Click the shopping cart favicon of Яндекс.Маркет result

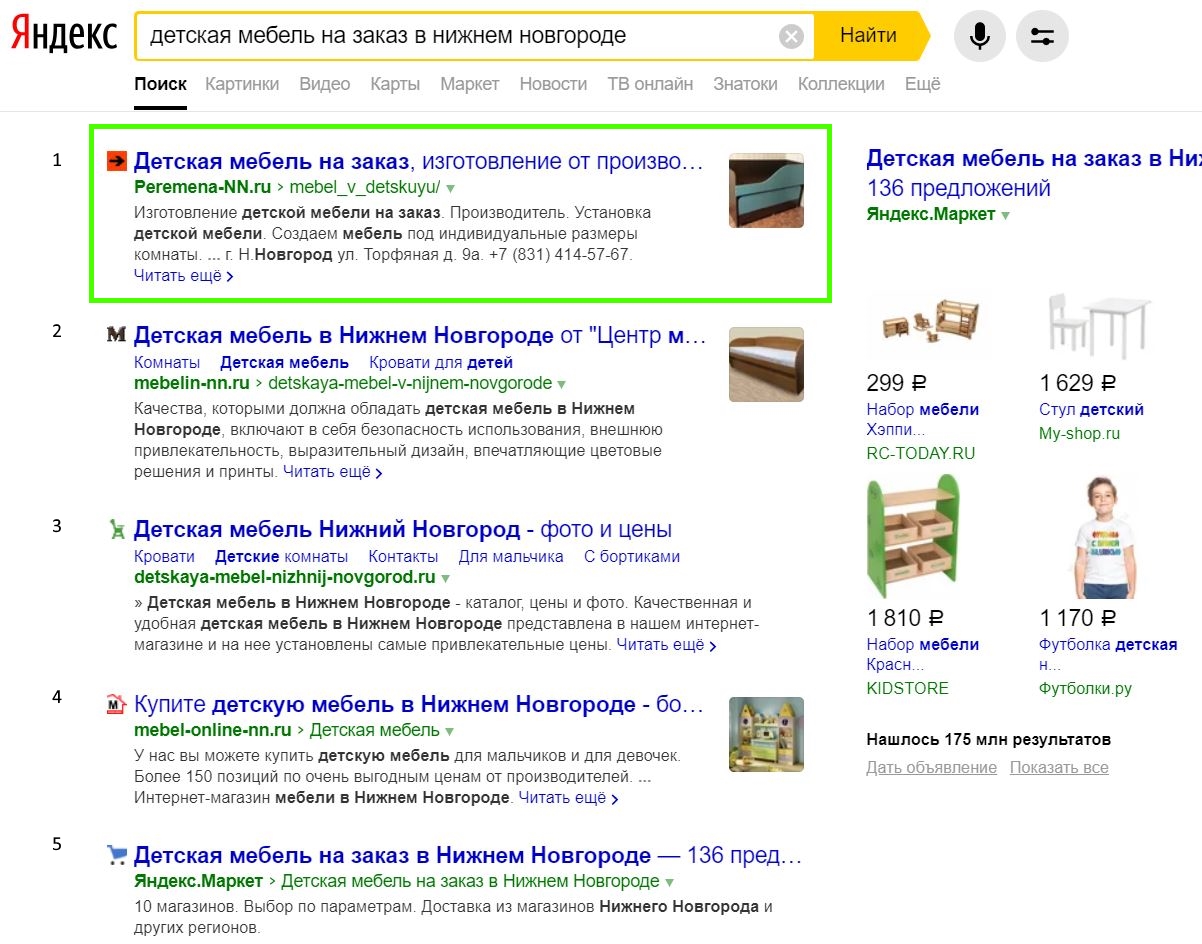pyautogui.click(x=116, y=855)
